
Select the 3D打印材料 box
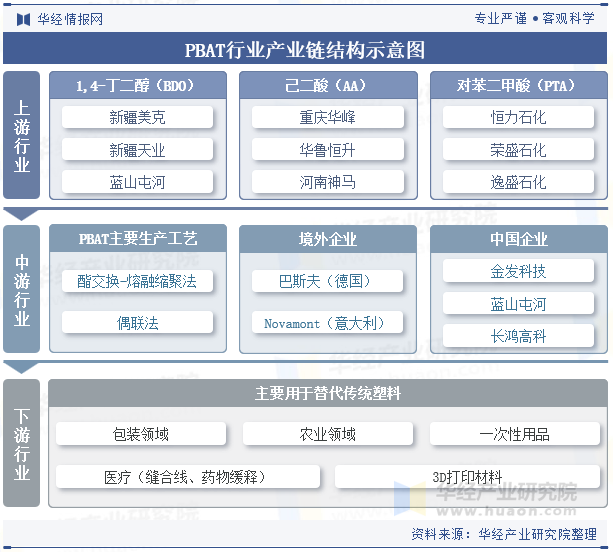pos(468,477)
